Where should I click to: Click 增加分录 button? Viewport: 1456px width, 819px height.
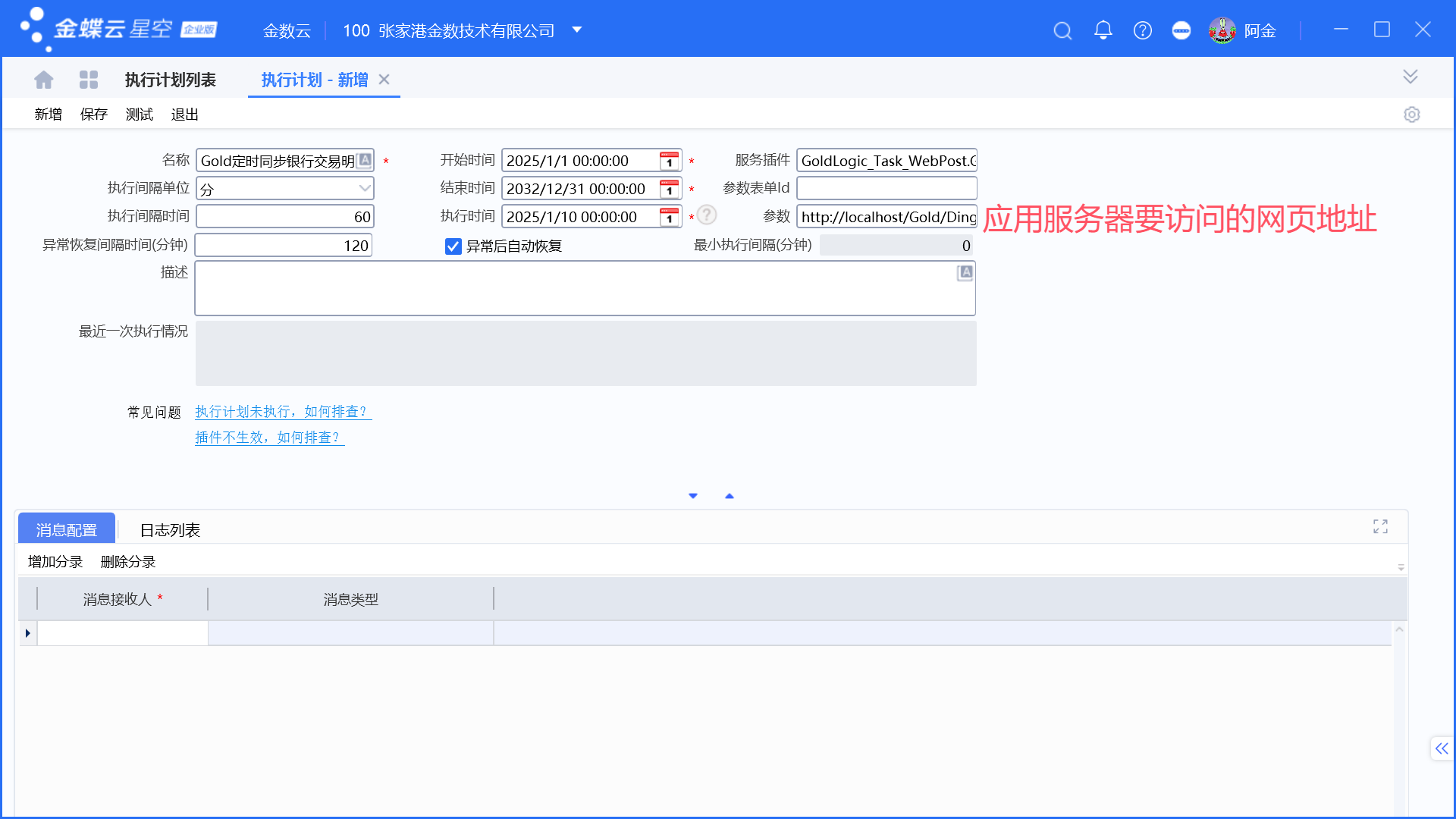(55, 562)
